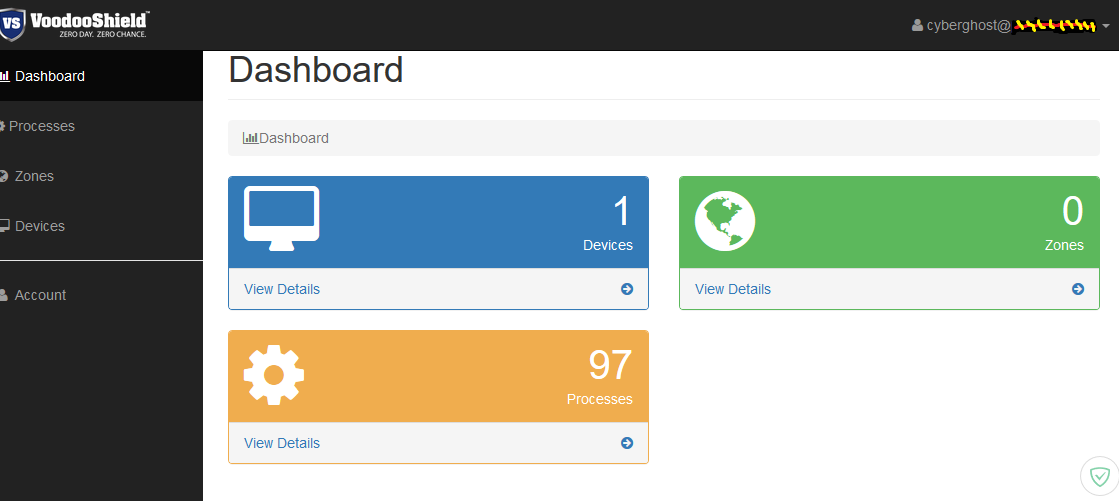
Task: Click the arrow icon in Devices card footer
Action: click(627, 289)
